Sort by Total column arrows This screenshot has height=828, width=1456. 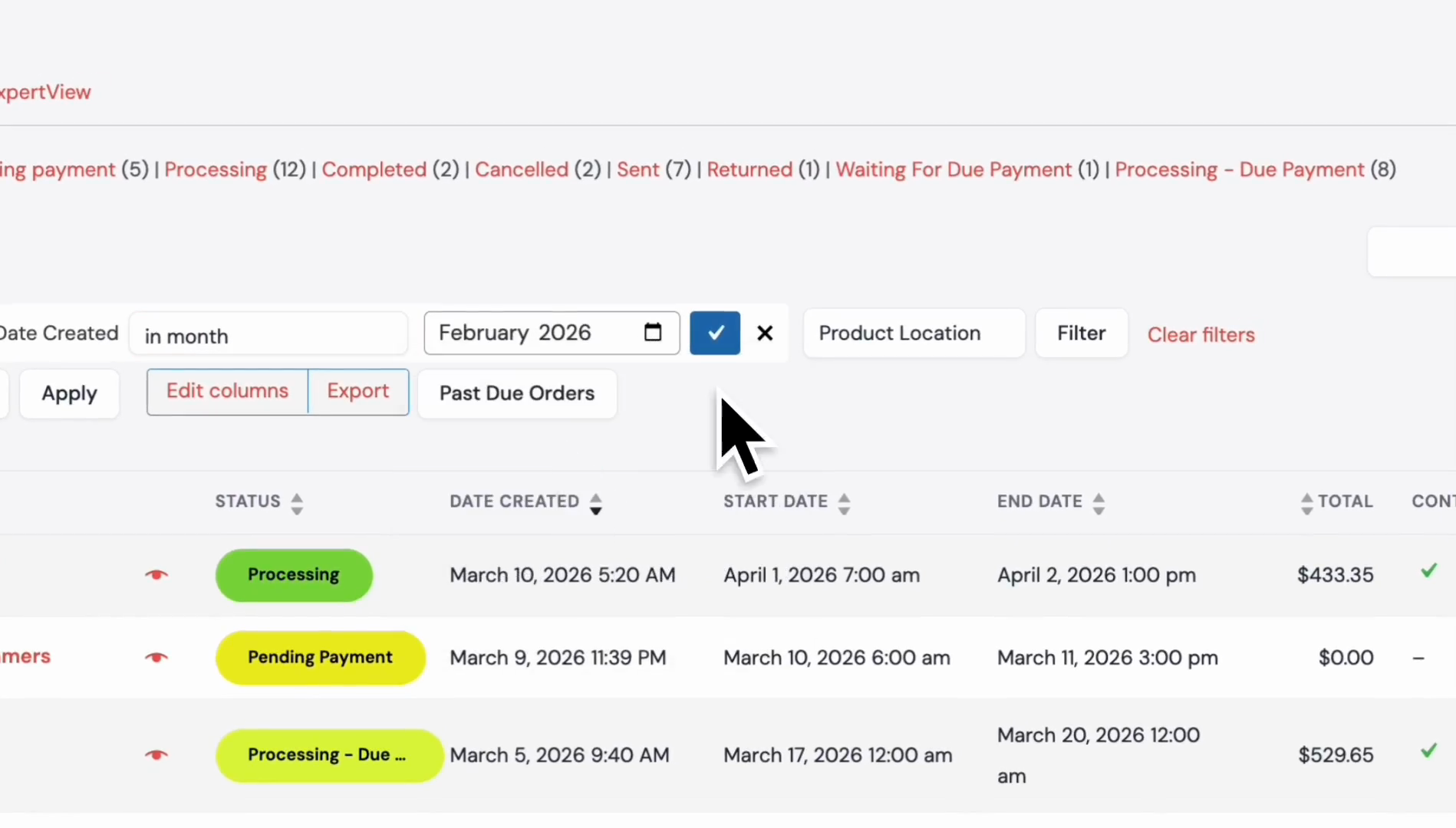click(1306, 503)
